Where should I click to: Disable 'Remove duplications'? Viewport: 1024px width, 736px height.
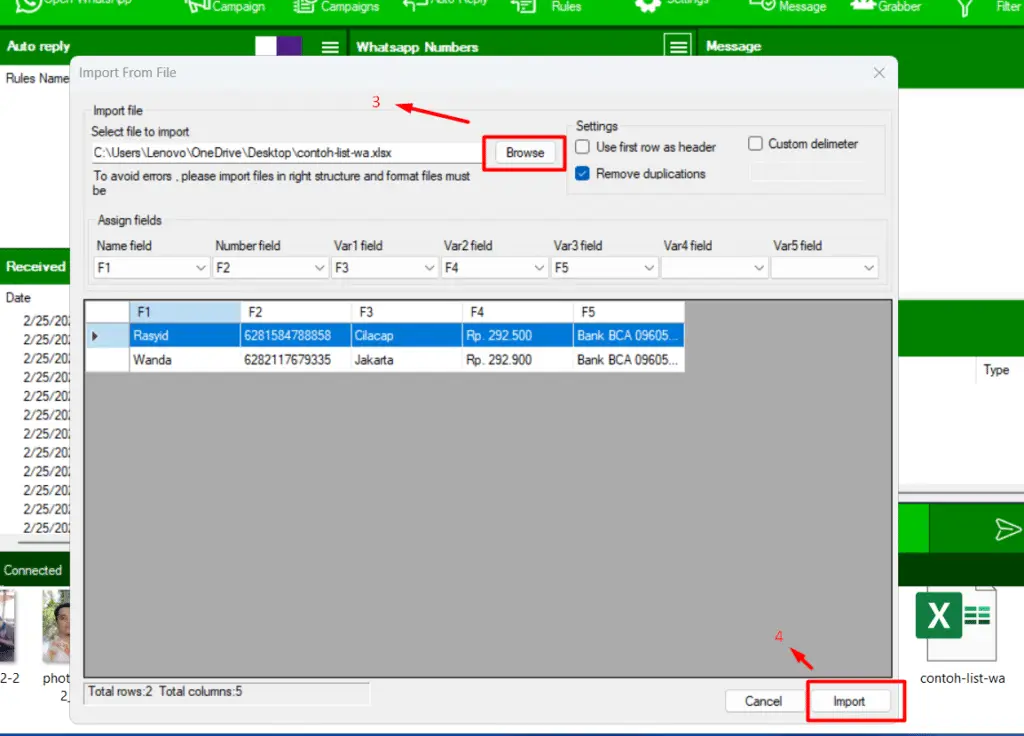click(x=581, y=173)
